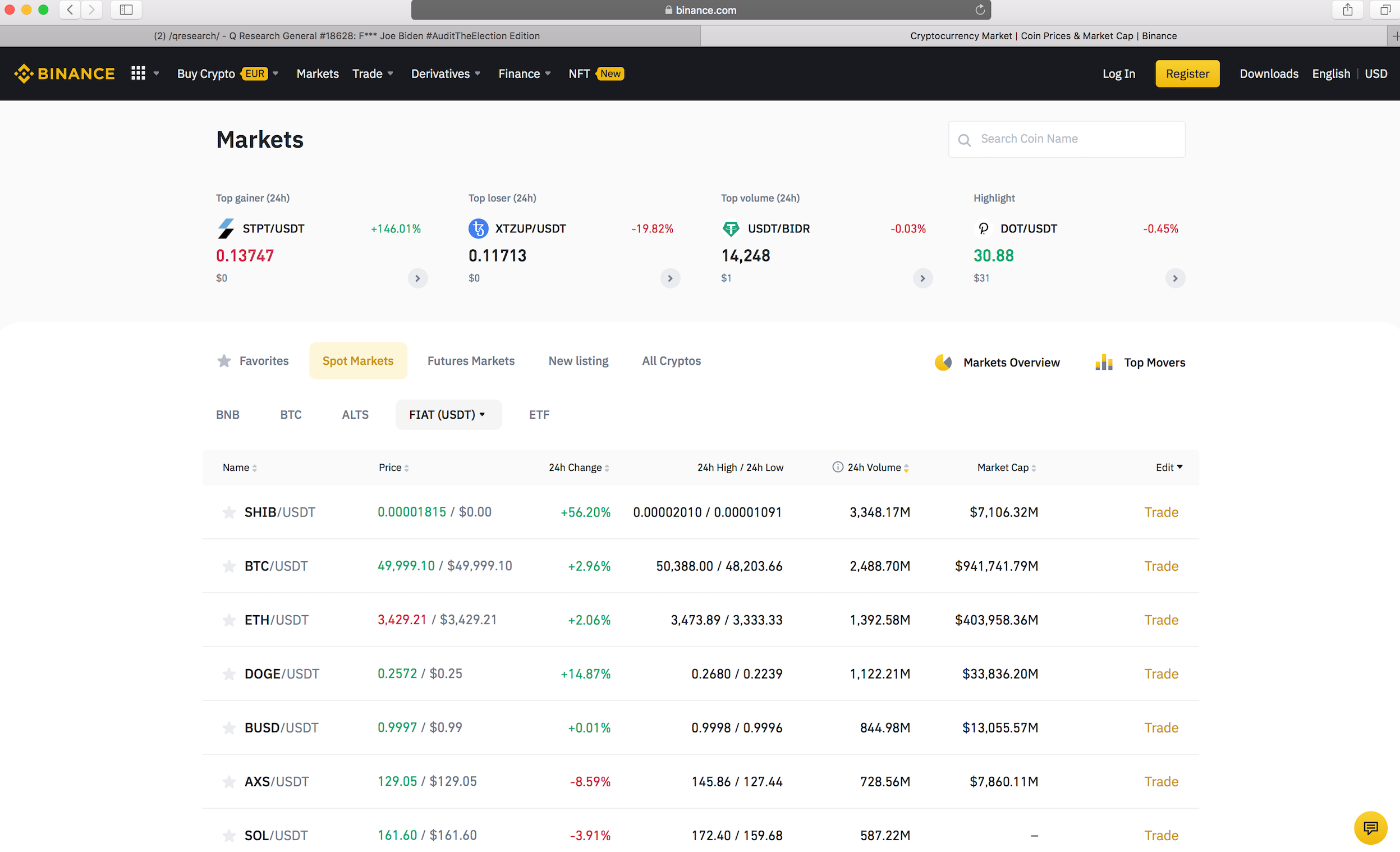The height and width of the screenshot is (852, 1400).
Task: Click the Polkadot DOT coin icon
Action: pyautogui.click(x=984, y=228)
